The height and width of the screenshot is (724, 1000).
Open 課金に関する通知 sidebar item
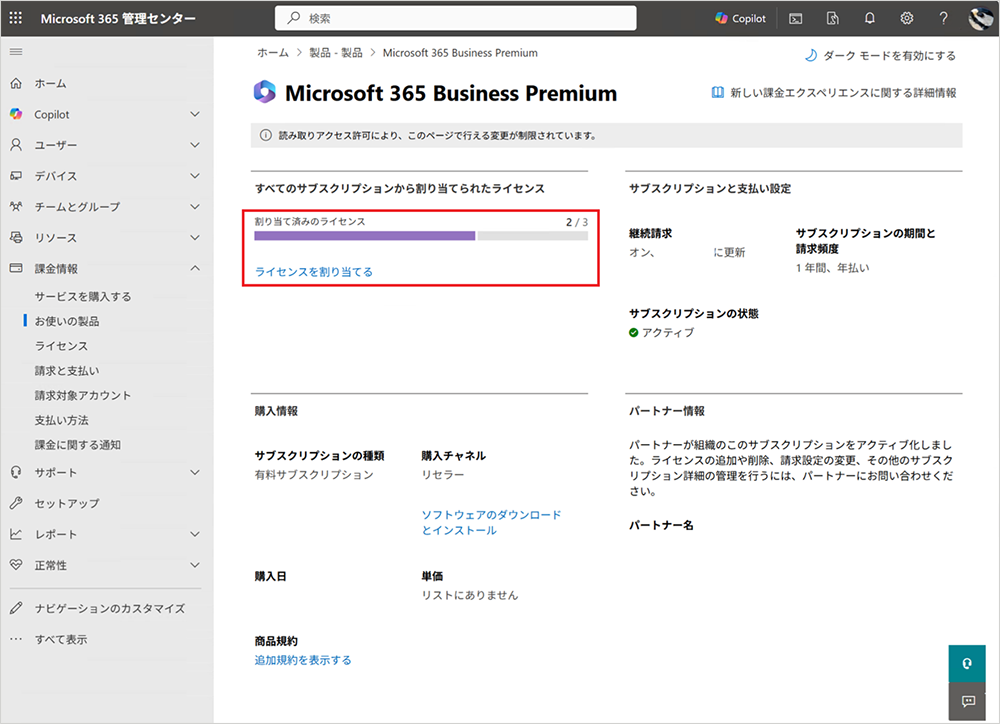click(77, 445)
